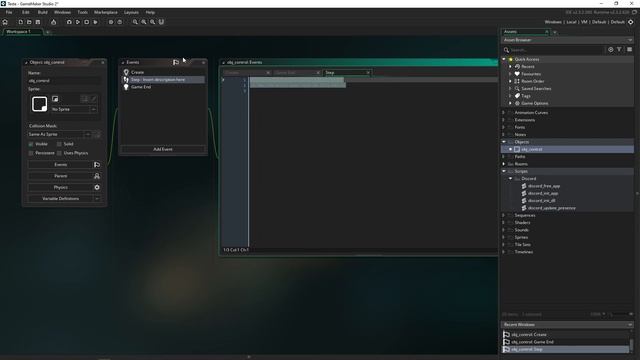Collapse the Objects folder
This screenshot has width=640, height=360.
[x=504, y=142]
